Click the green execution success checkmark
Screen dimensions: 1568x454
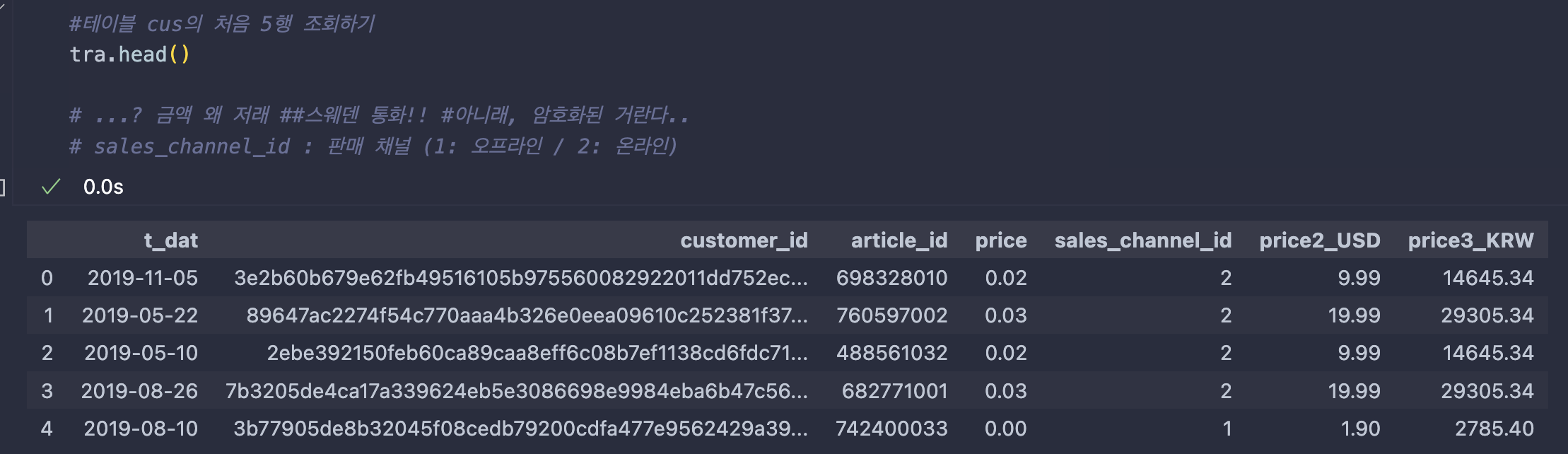click(51, 187)
